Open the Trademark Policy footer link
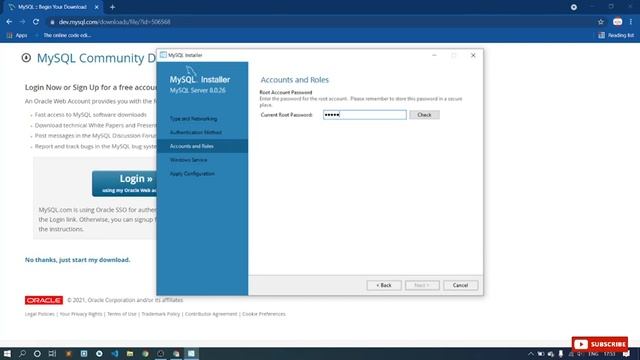Image resolution: width=640 pixels, height=360 pixels. 160,314
